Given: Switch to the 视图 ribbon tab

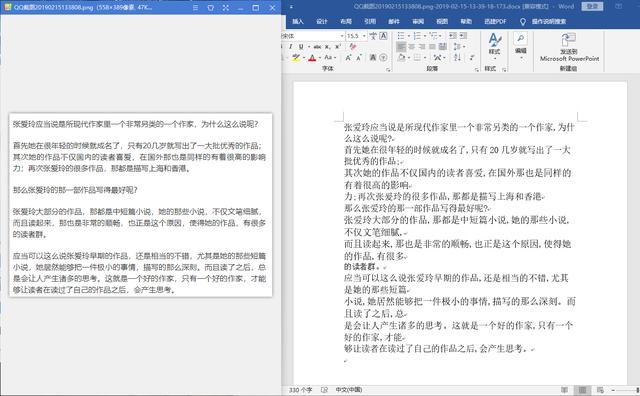Looking at the screenshot, I should point(442,21).
